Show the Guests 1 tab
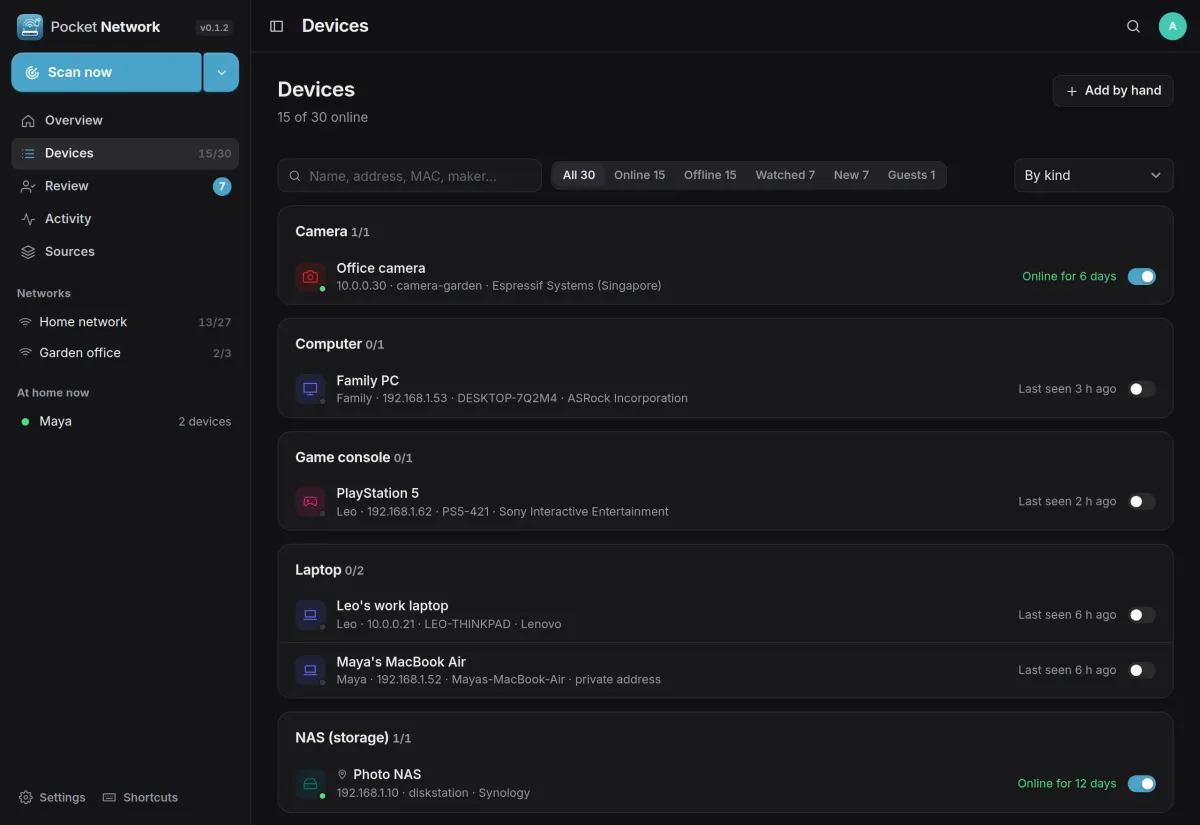This screenshot has height=825, width=1200. coord(912,175)
